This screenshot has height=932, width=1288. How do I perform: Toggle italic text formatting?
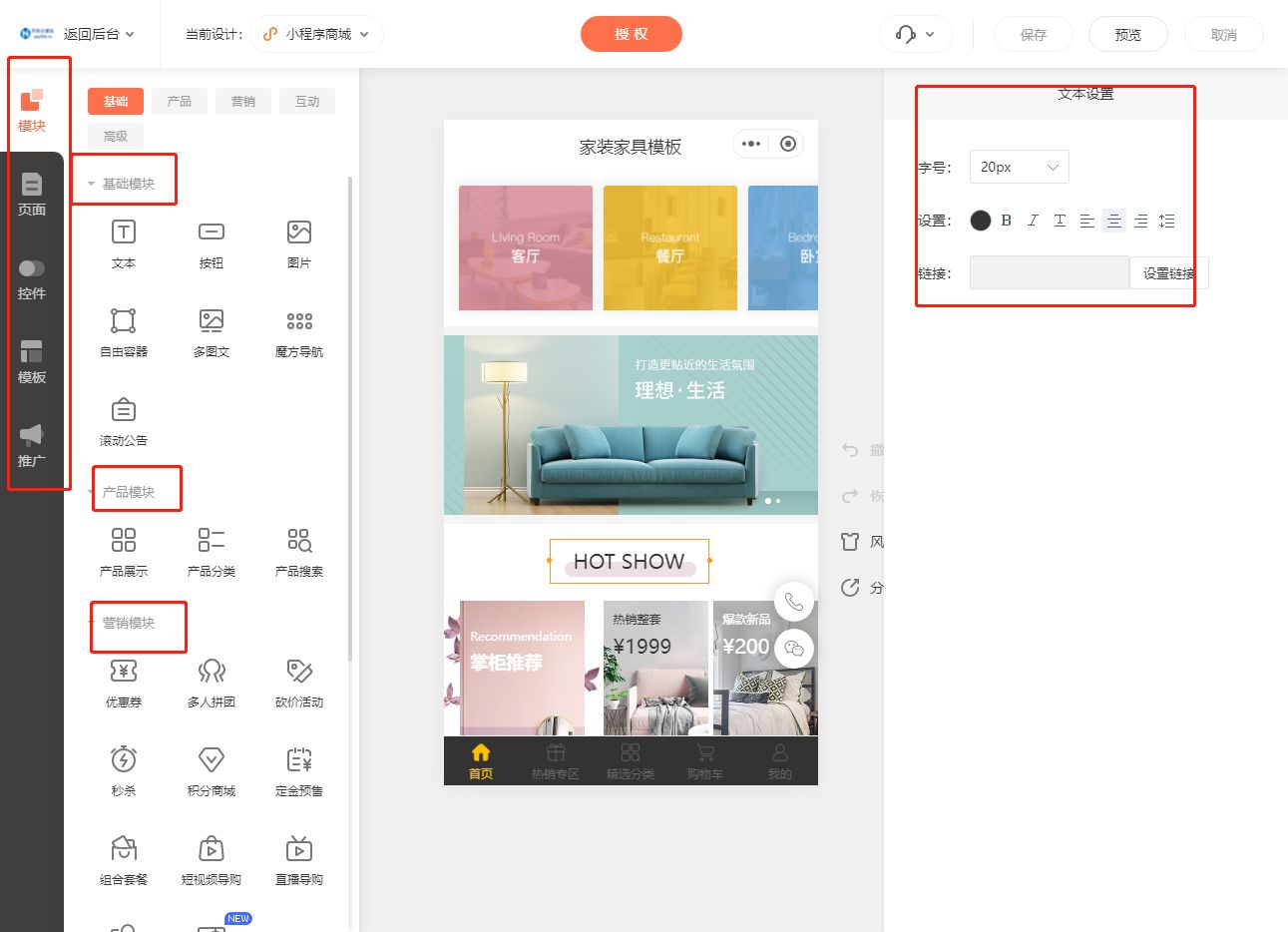1034,221
